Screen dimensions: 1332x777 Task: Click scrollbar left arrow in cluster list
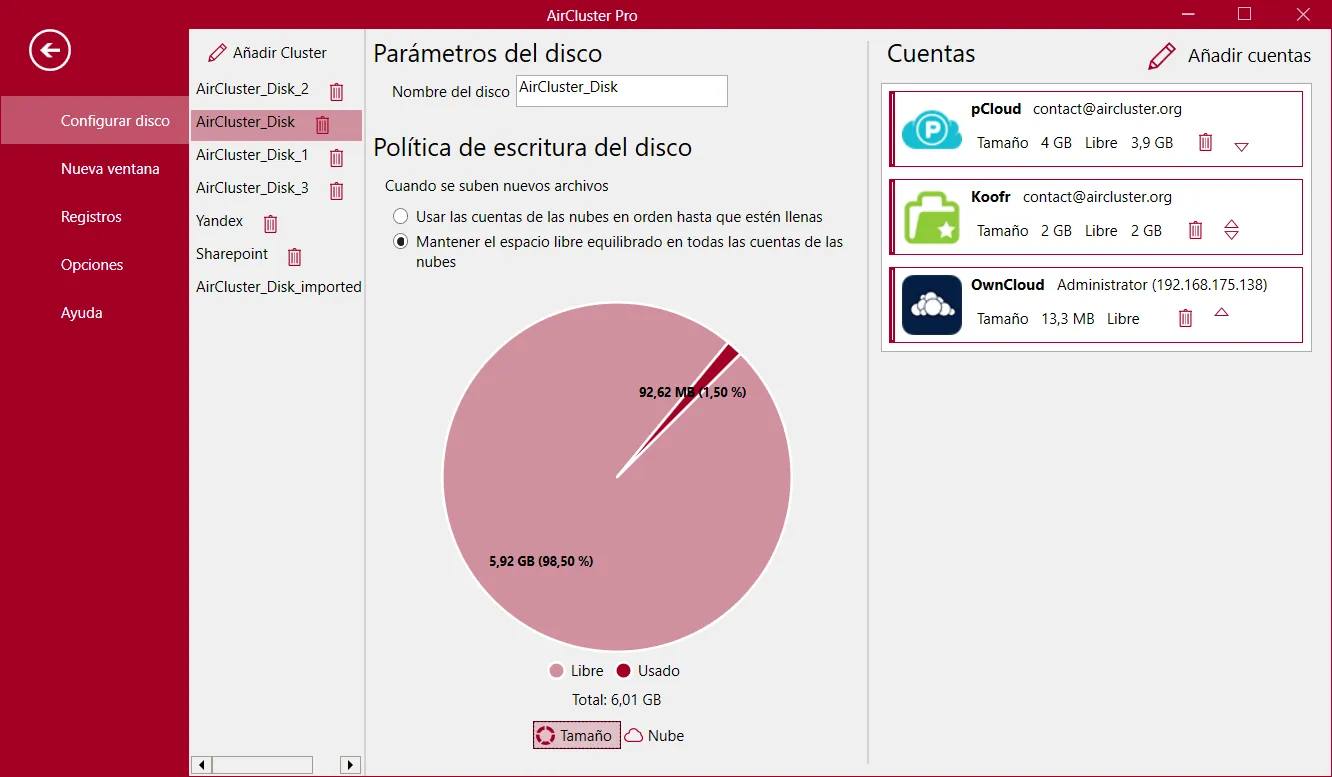point(202,765)
